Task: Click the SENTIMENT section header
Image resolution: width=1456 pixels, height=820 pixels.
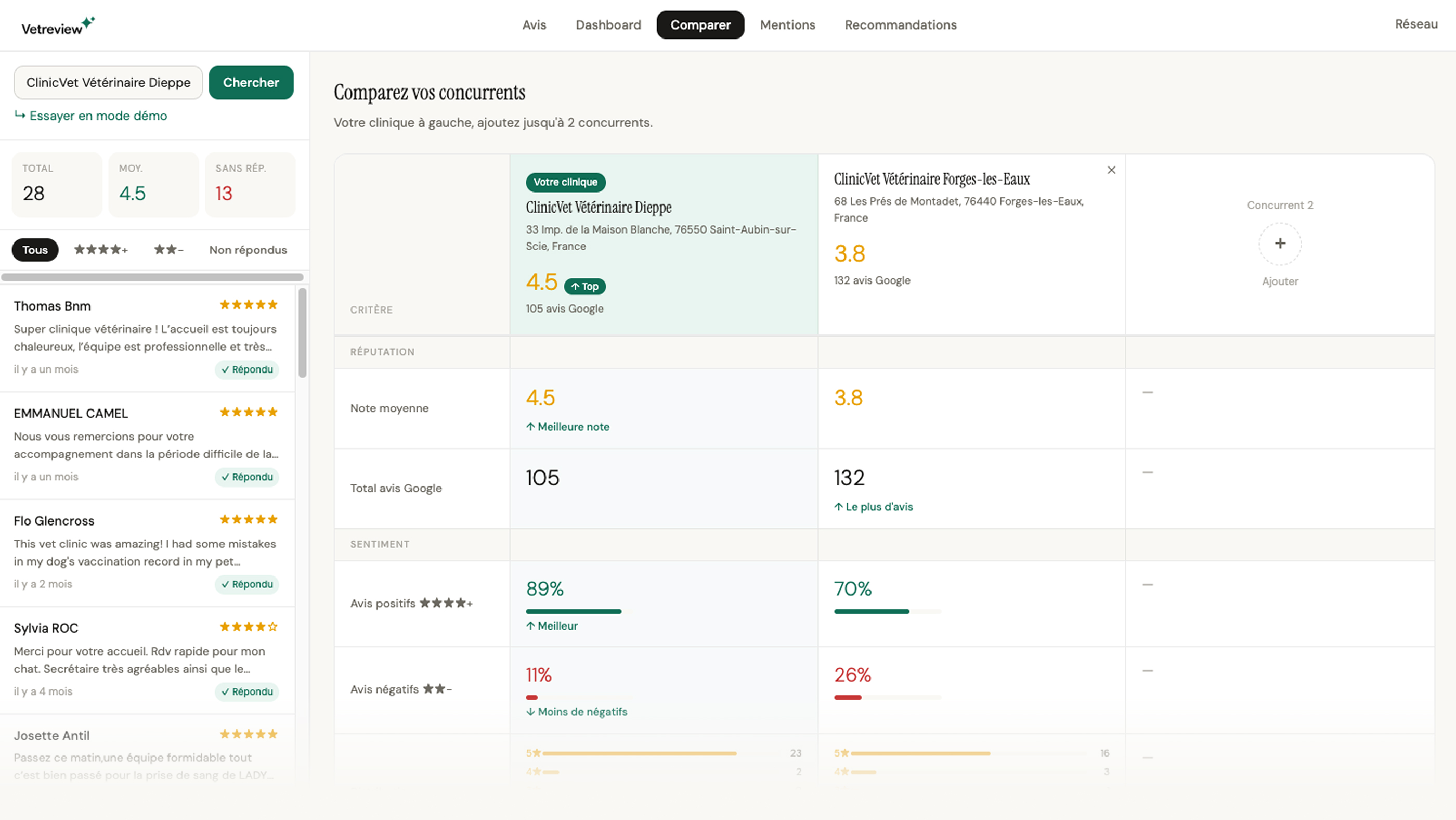Action: [x=380, y=544]
